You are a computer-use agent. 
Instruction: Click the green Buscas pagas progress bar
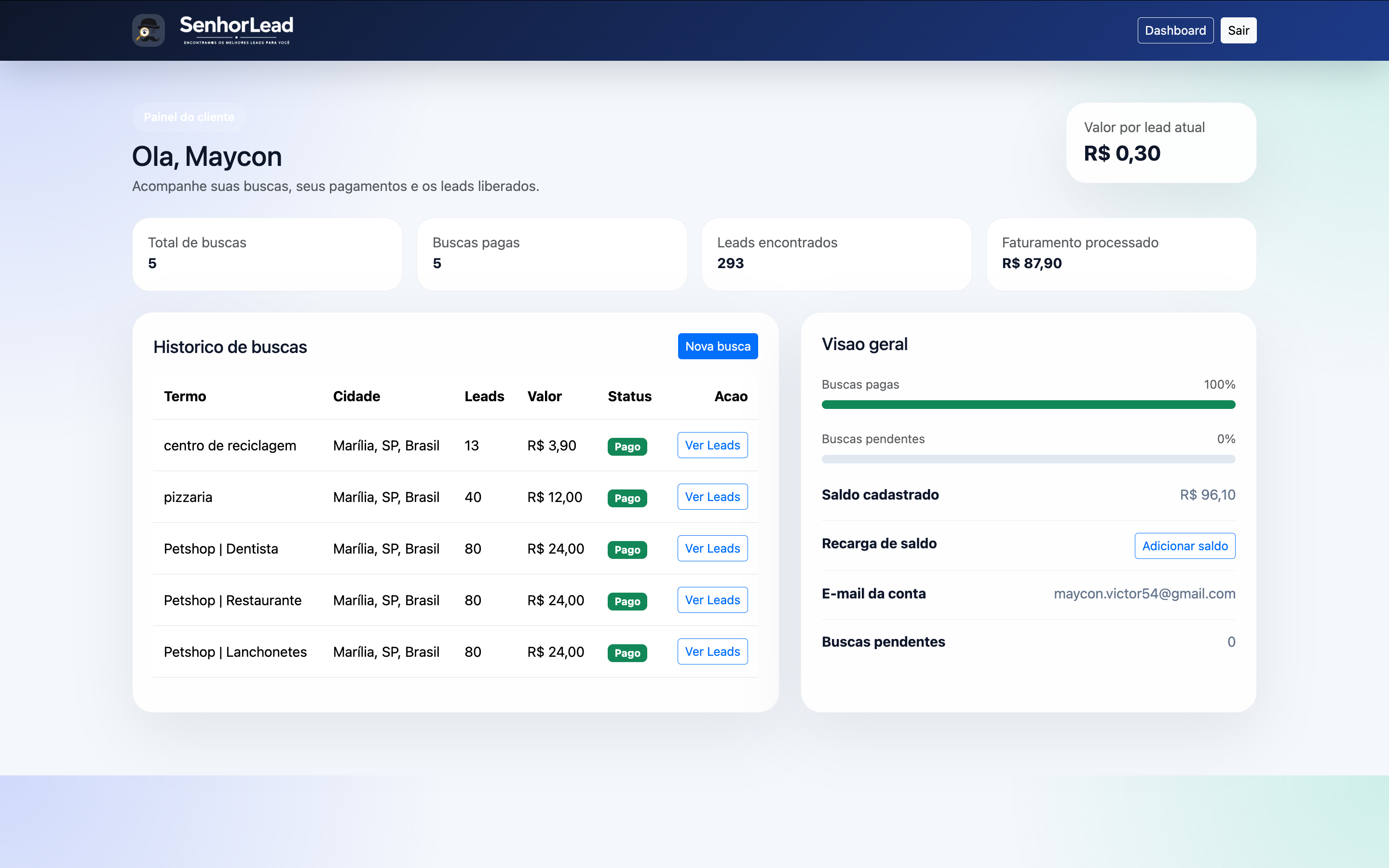pyautogui.click(x=1029, y=405)
